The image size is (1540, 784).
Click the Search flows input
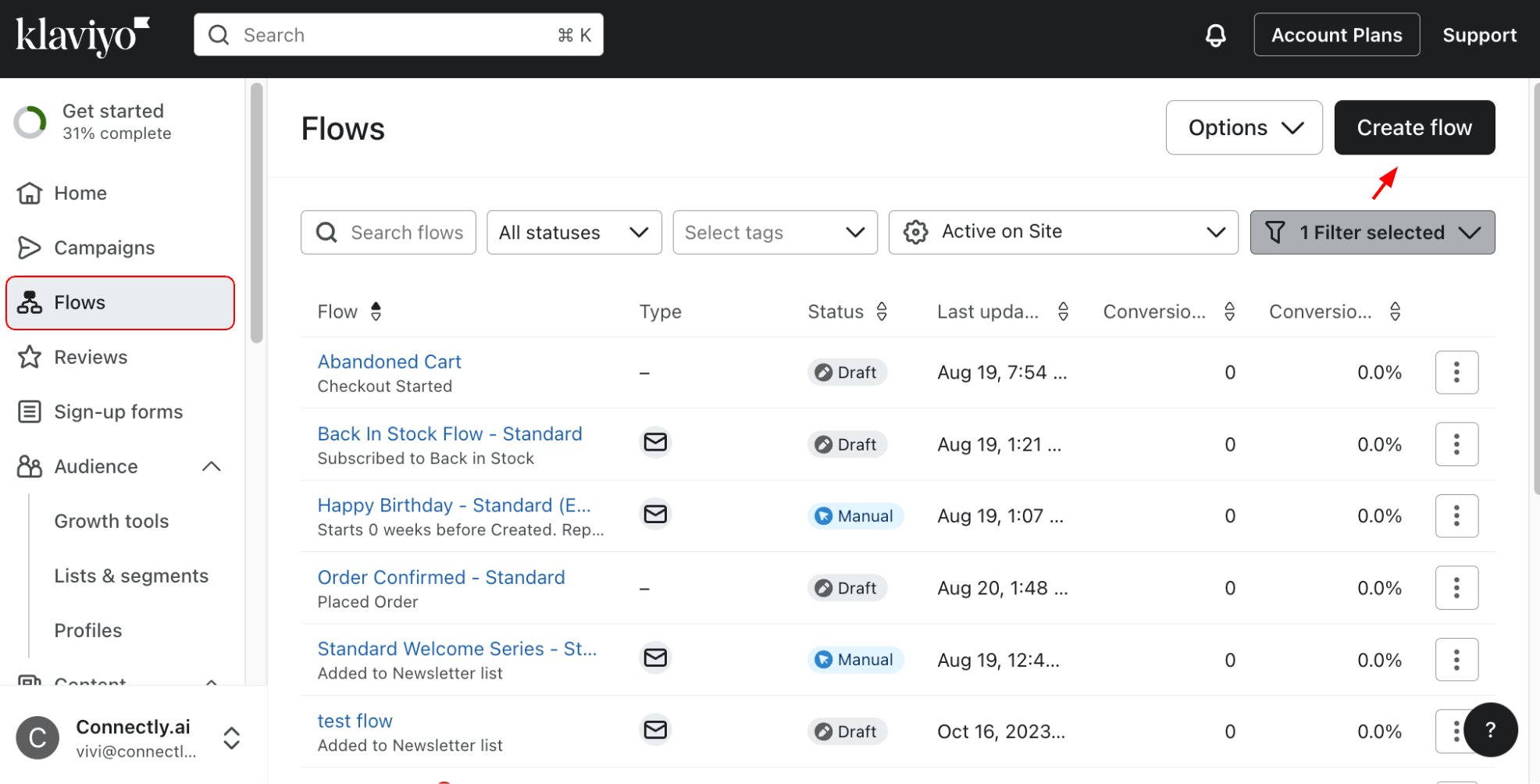388,232
